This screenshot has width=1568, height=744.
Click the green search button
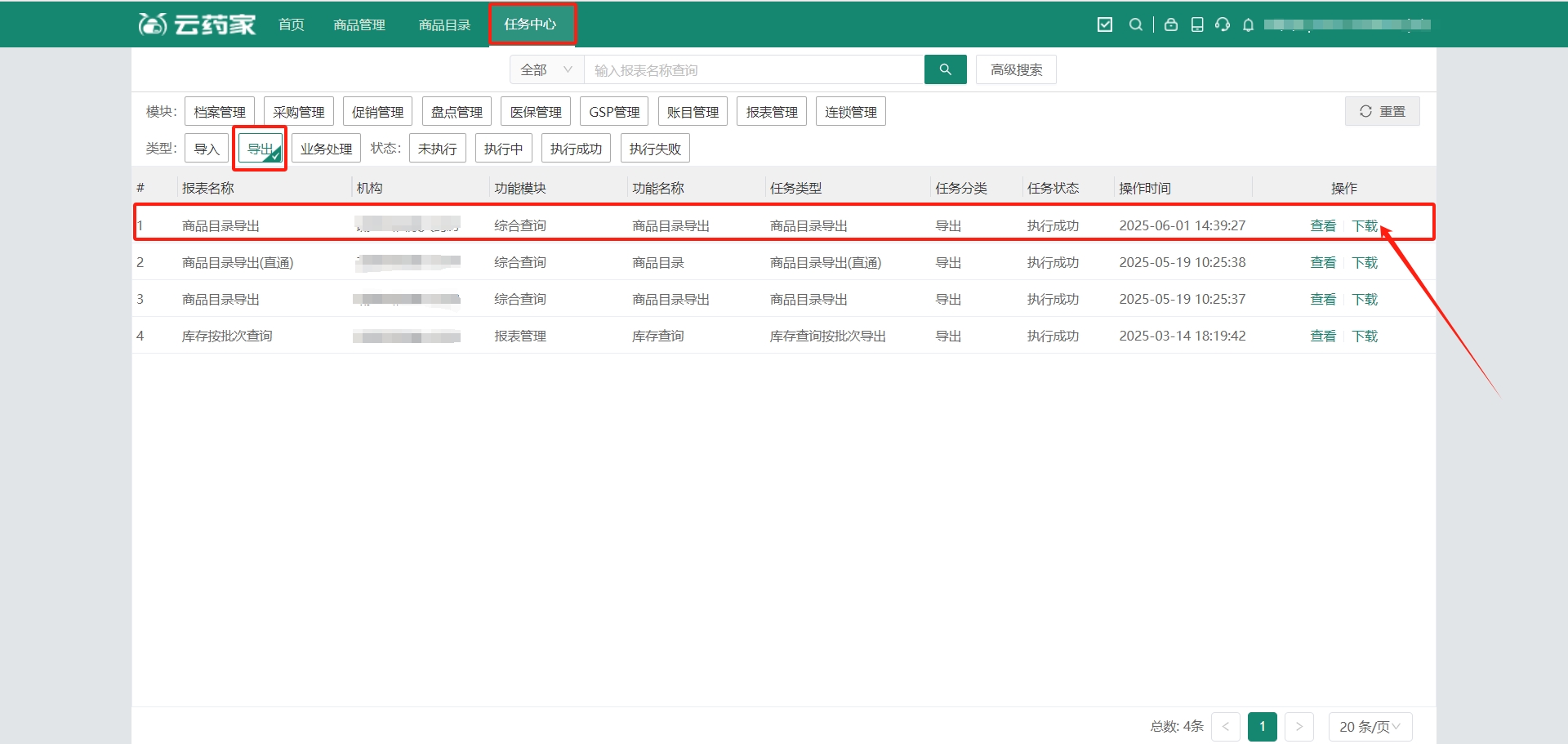point(946,69)
